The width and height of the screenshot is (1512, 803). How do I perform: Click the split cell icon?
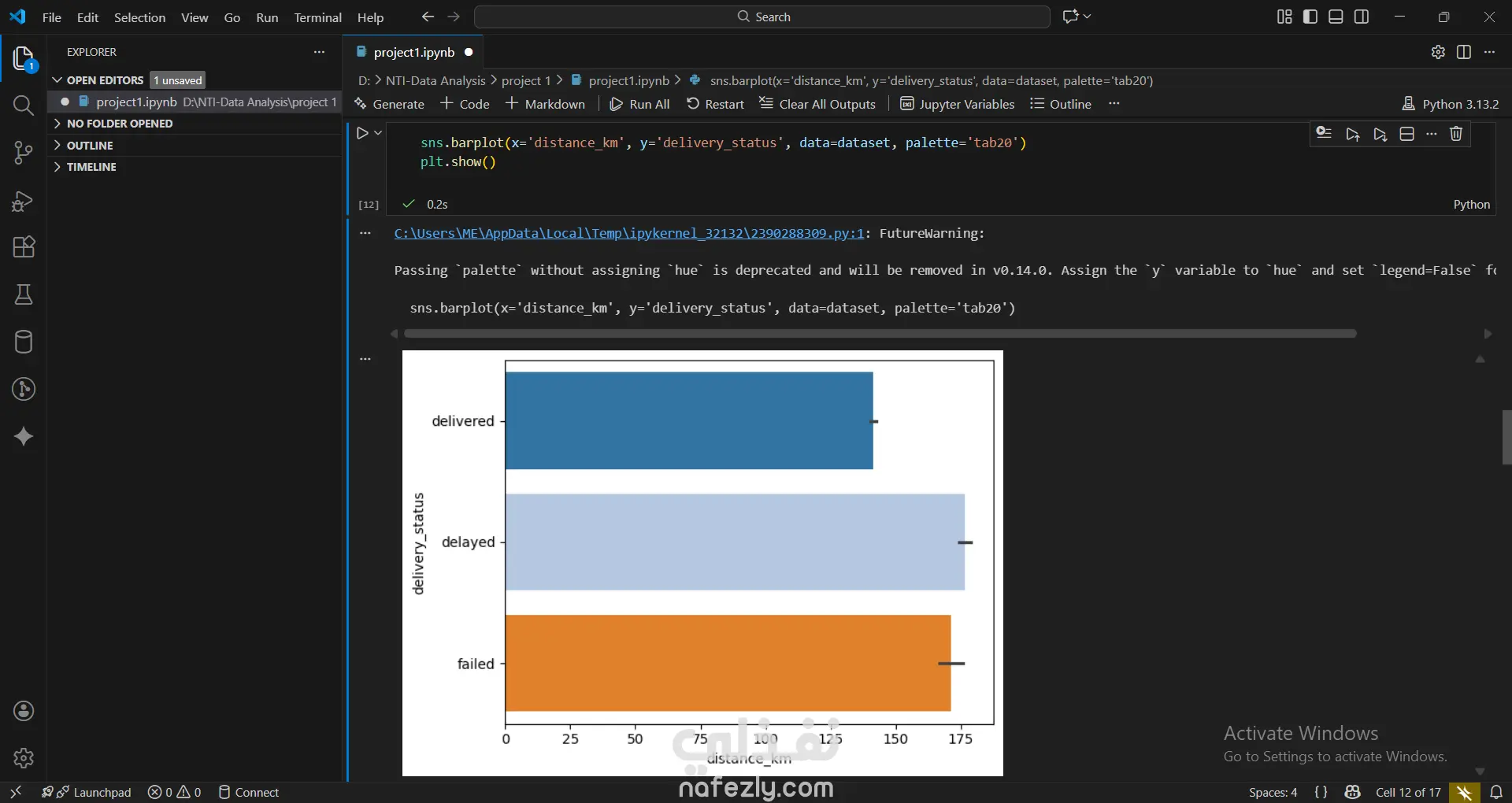[x=1406, y=134]
